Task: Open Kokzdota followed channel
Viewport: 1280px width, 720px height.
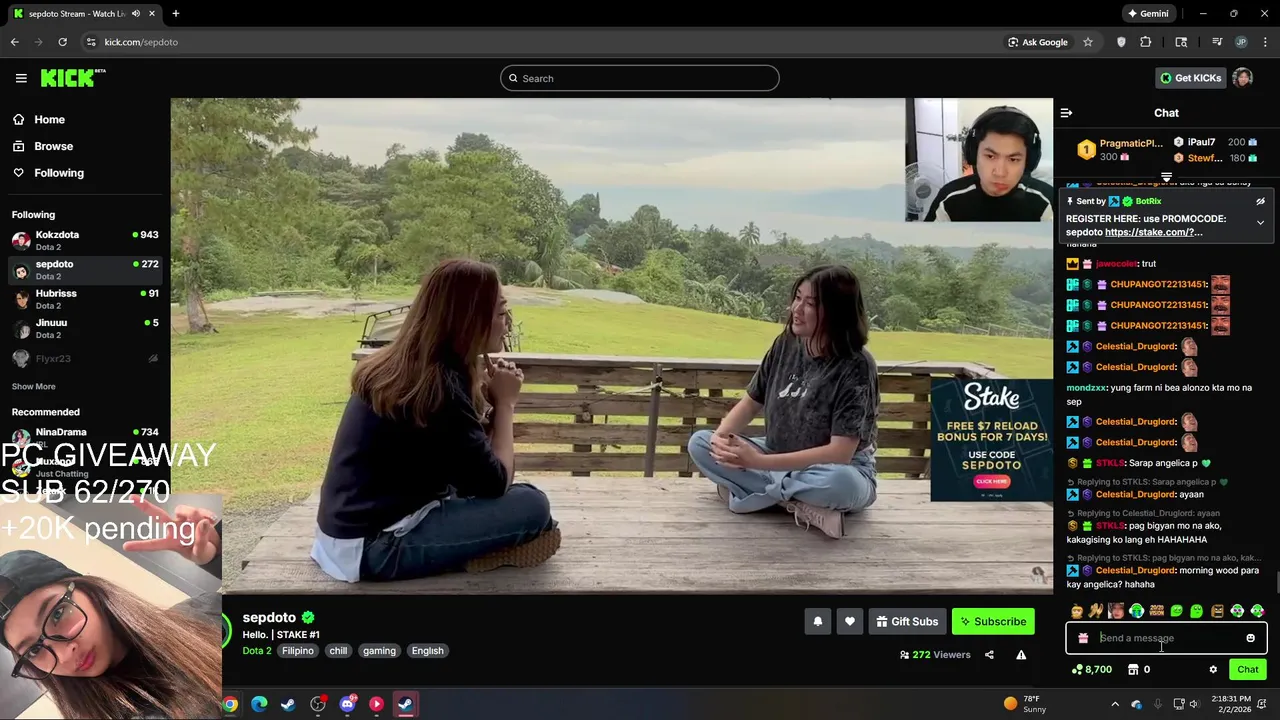Action: pyautogui.click(x=85, y=240)
